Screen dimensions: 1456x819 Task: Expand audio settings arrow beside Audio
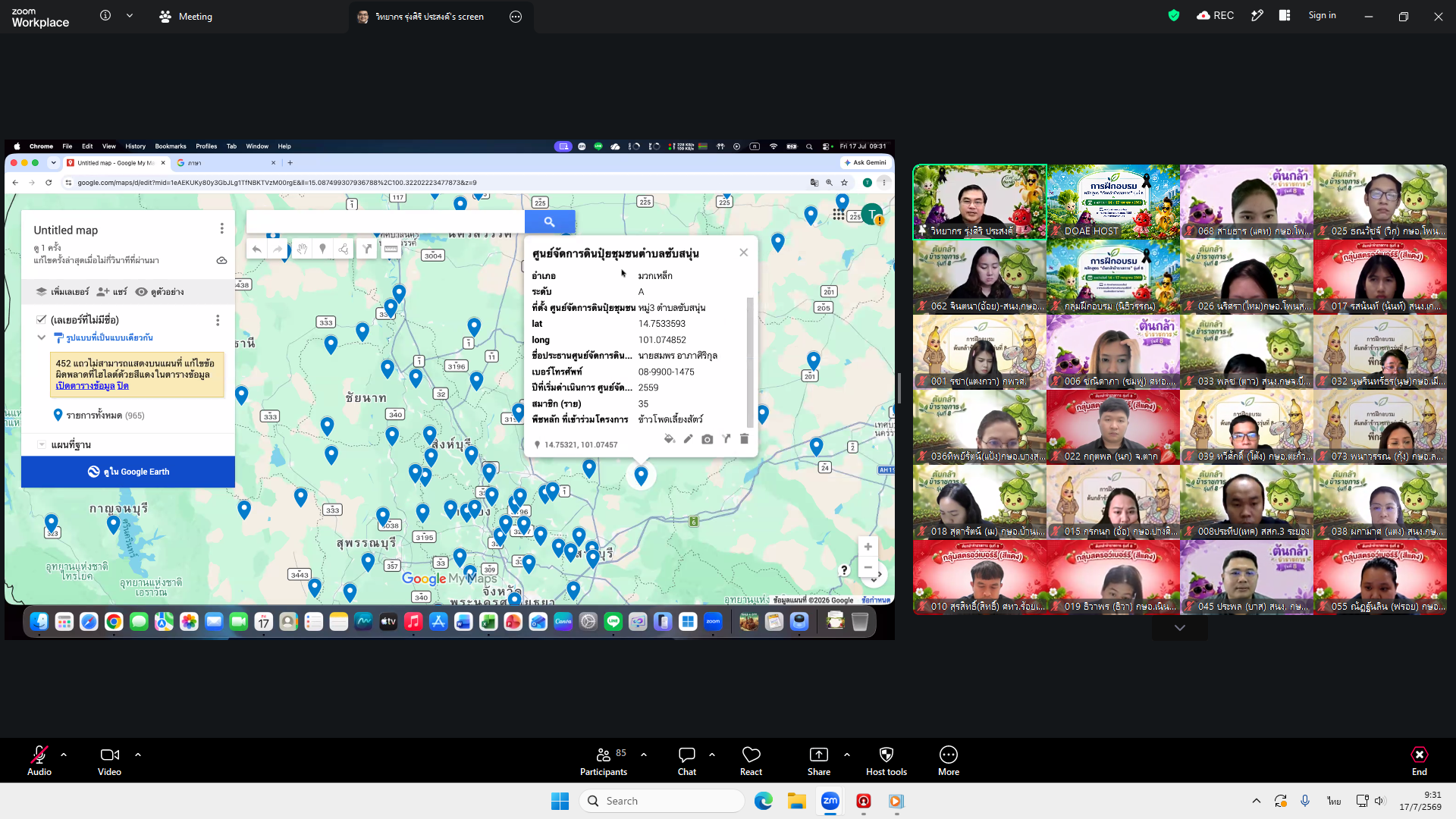(x=64, y=755)
